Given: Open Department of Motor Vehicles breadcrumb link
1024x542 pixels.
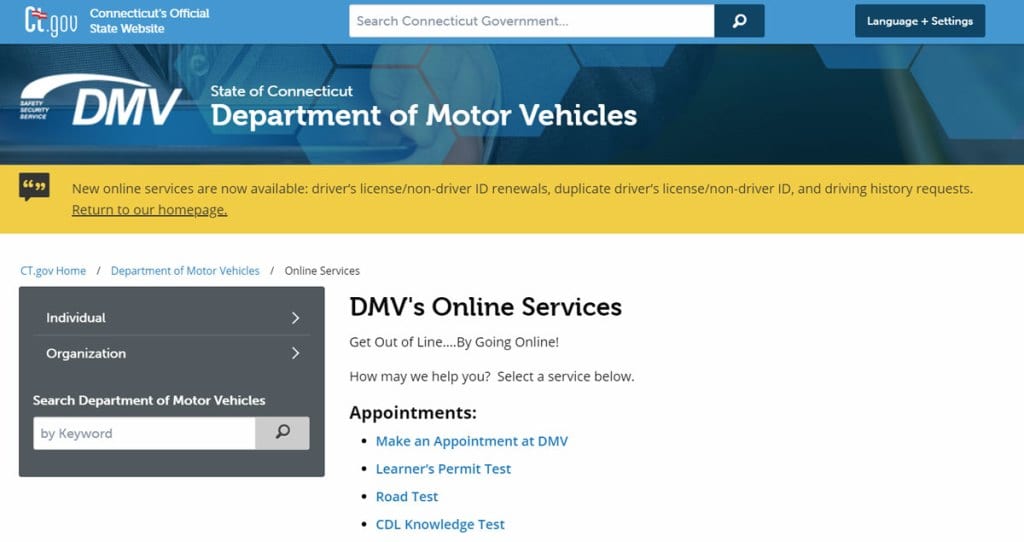Looking at the screenshot, I should click(x=185, y=271).
